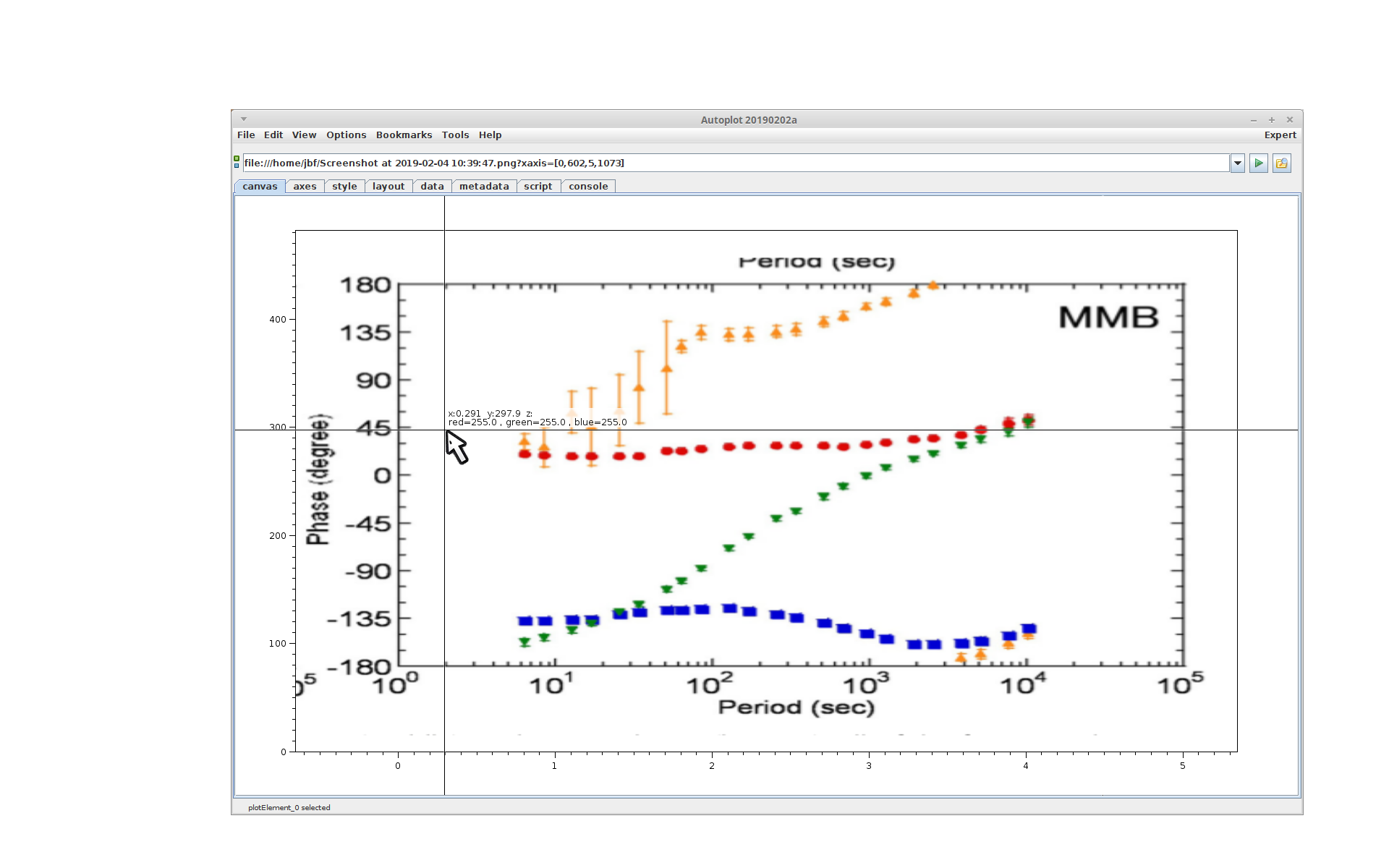
Task: Switch to the style tab
Action: click(344, 187)
